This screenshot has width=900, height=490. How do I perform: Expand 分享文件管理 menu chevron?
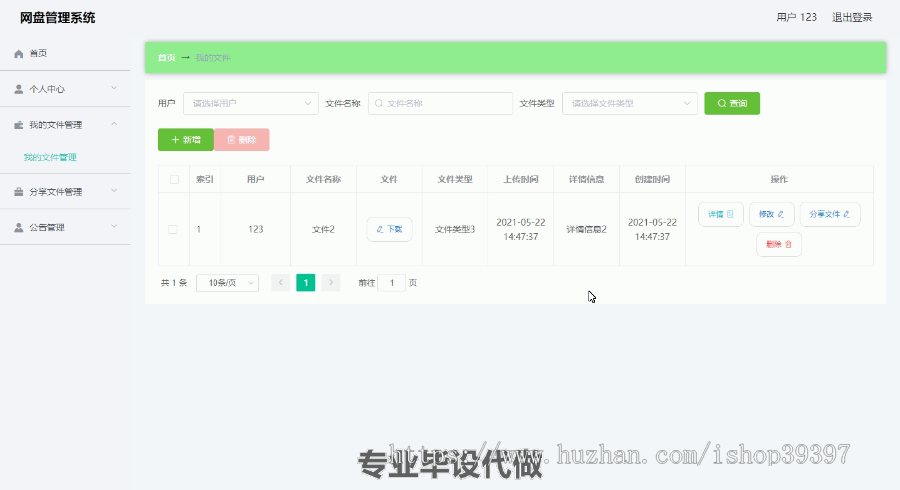click(114, 190)
